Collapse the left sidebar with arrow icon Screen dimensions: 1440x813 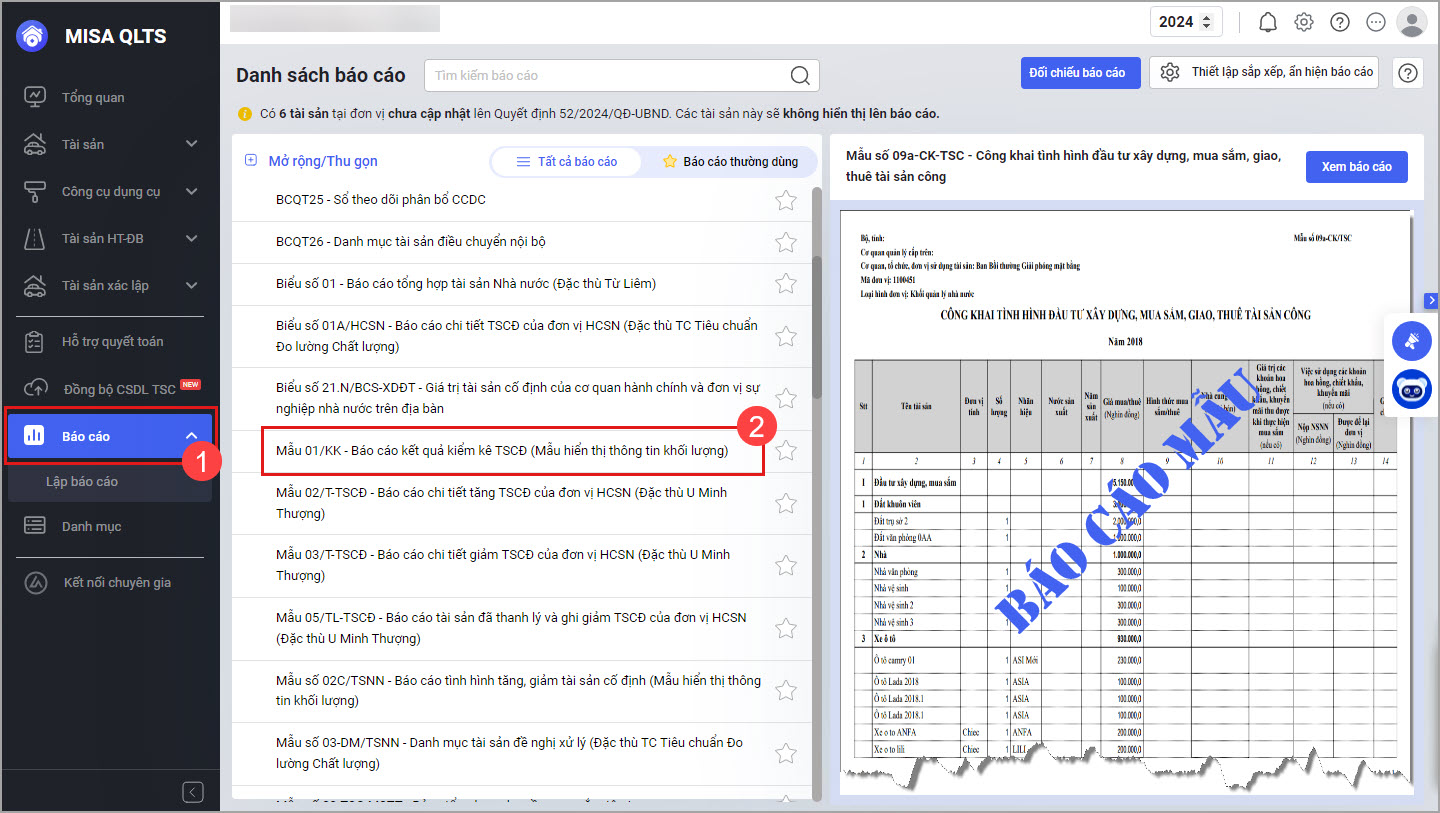coord(193,792)
